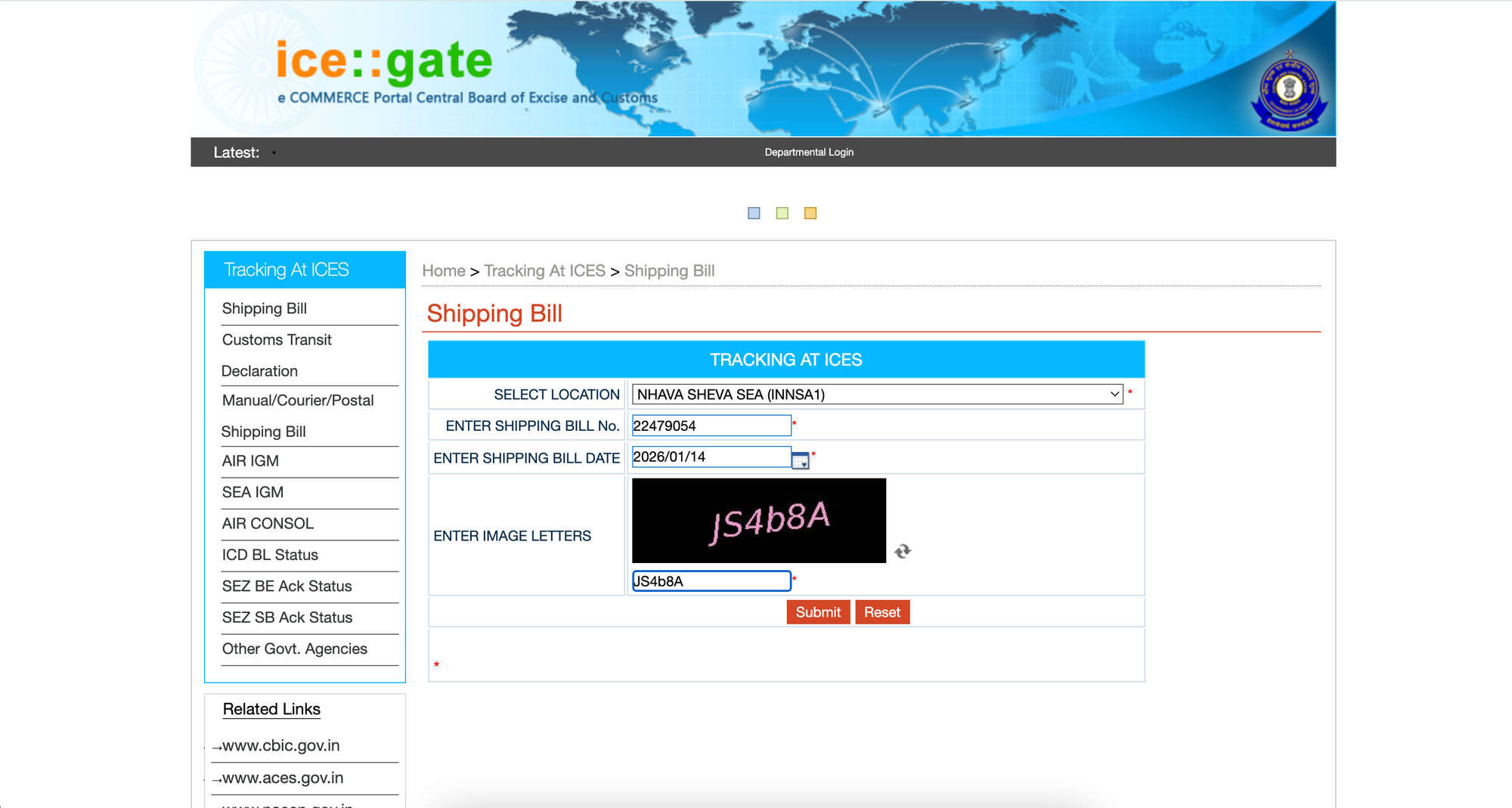The height and width of the screenshot is (808, 1512).
Task: Click the Reset button
Action: [882, 612]
